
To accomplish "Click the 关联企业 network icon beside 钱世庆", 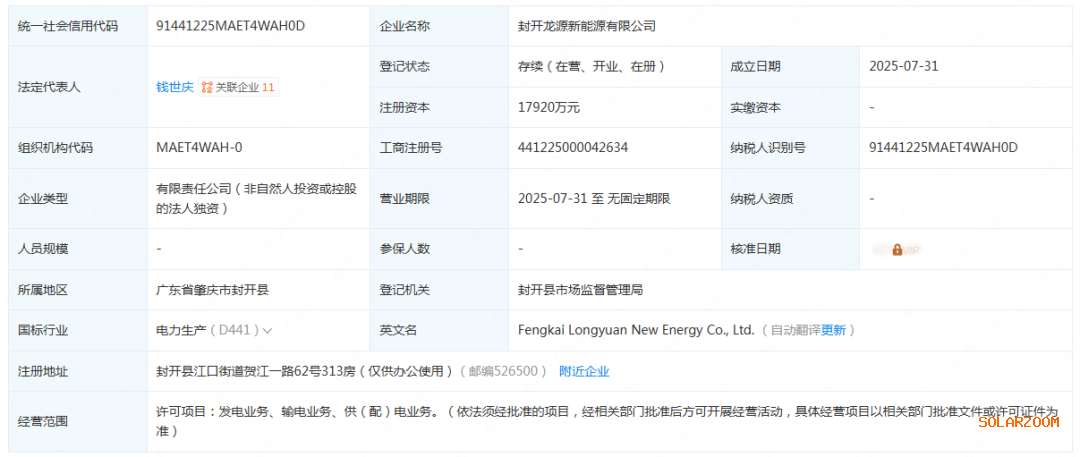I will tap(207, 87).
